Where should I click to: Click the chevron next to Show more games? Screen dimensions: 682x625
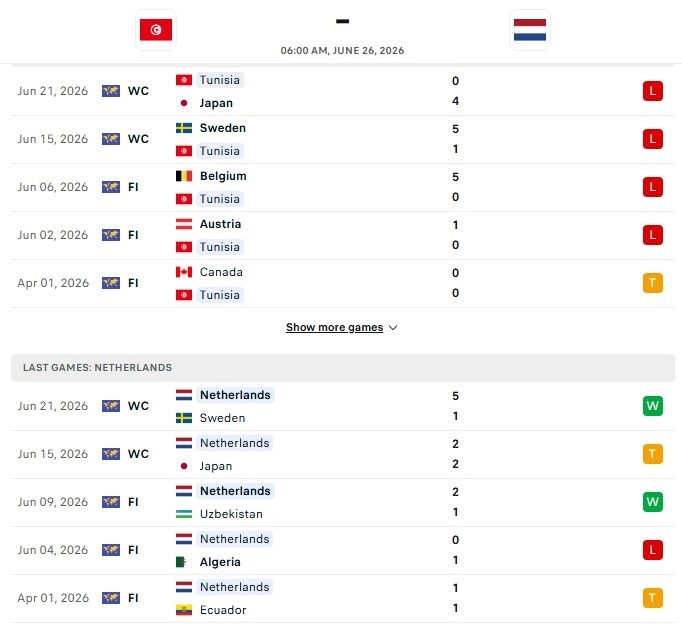[393, 328]
